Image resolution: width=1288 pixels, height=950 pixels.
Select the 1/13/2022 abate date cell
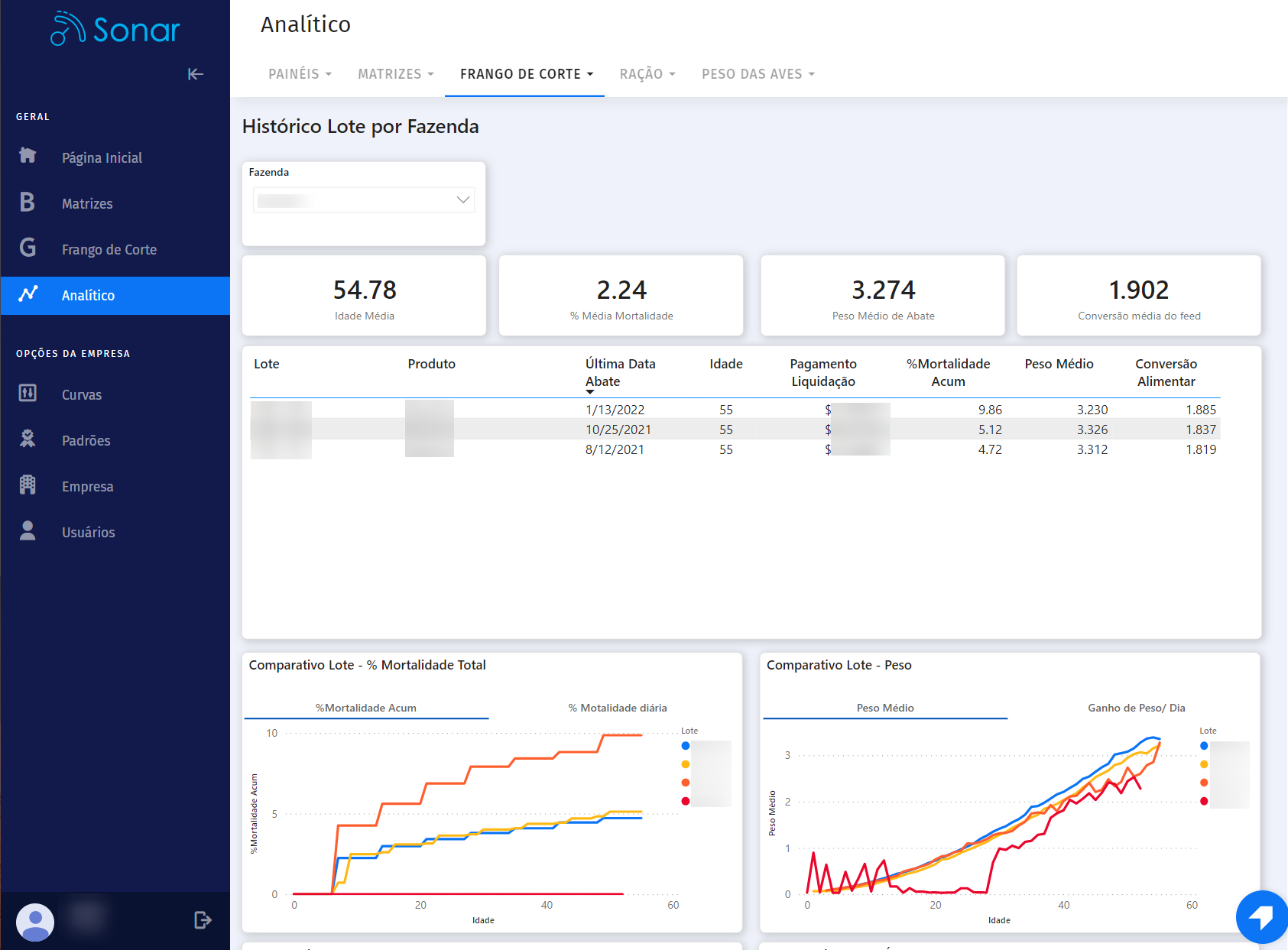[x=615, y=410]
